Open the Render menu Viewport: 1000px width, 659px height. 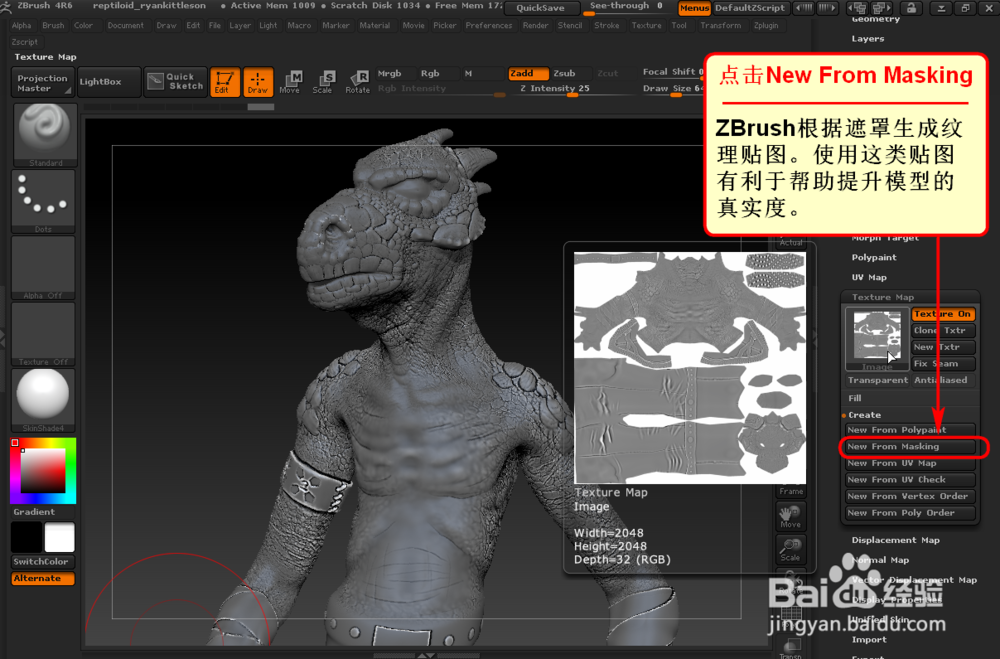click(x=535, y=26)
